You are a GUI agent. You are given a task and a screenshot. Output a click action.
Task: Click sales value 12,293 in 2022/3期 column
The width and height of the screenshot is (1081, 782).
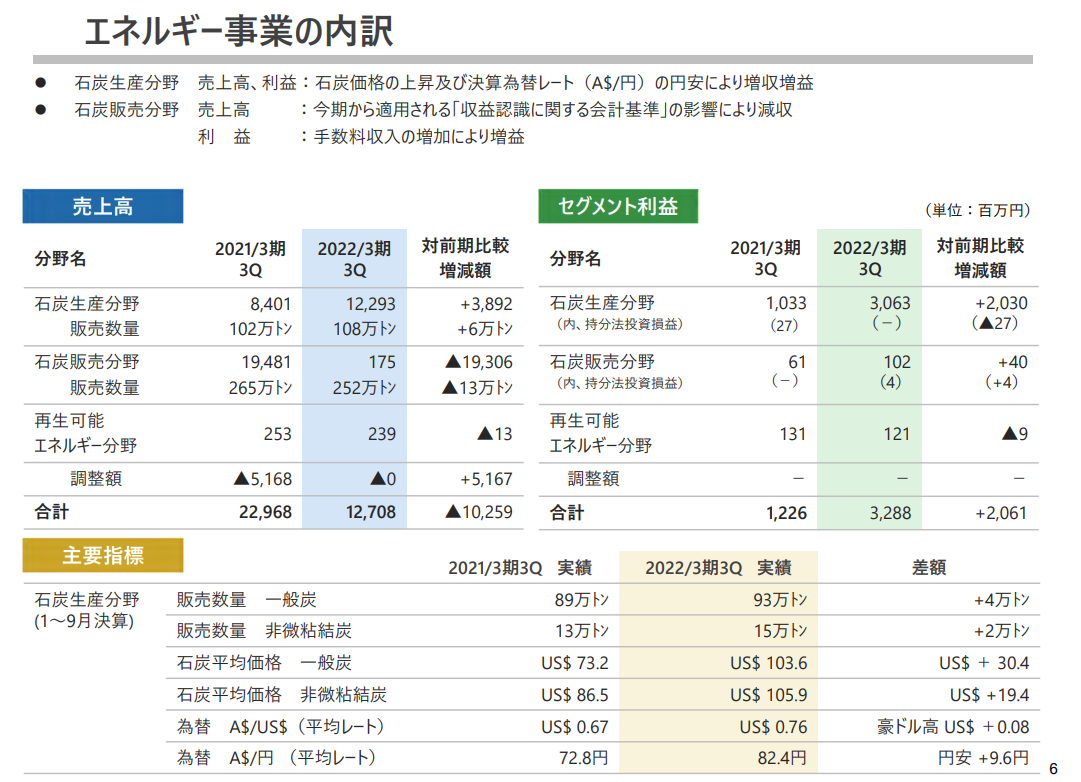click(x=370, y=304)
